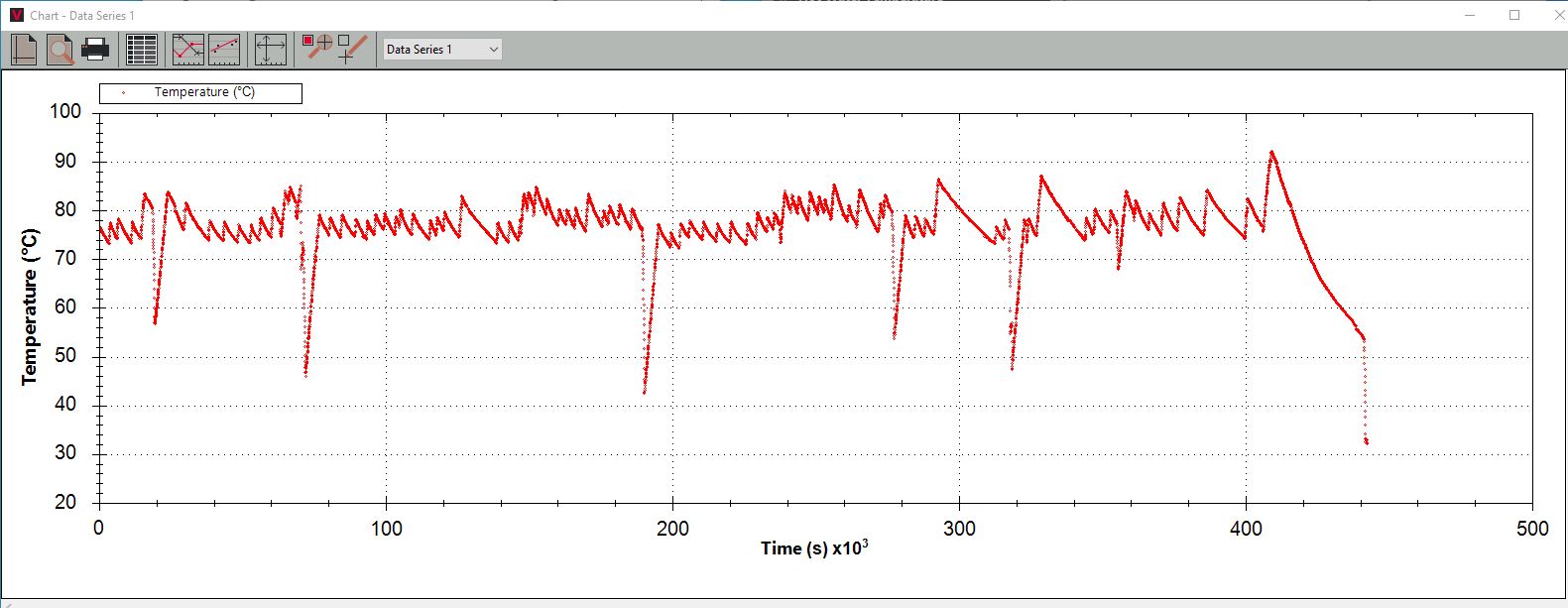Switch to crosshair cursor mode radio button
This screenshot has height=608, width=1568.
point(343,42)
